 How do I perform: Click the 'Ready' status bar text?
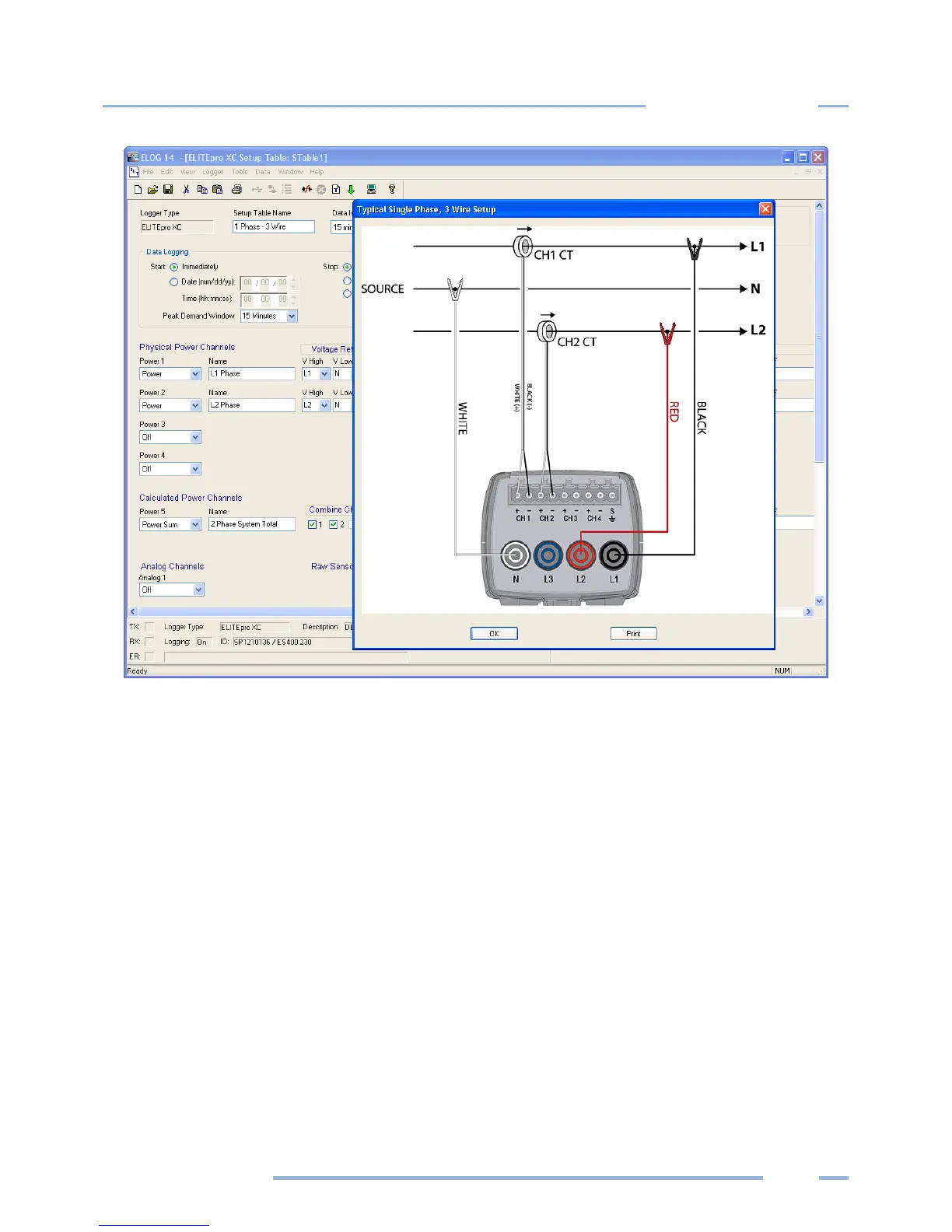[138, 671]
